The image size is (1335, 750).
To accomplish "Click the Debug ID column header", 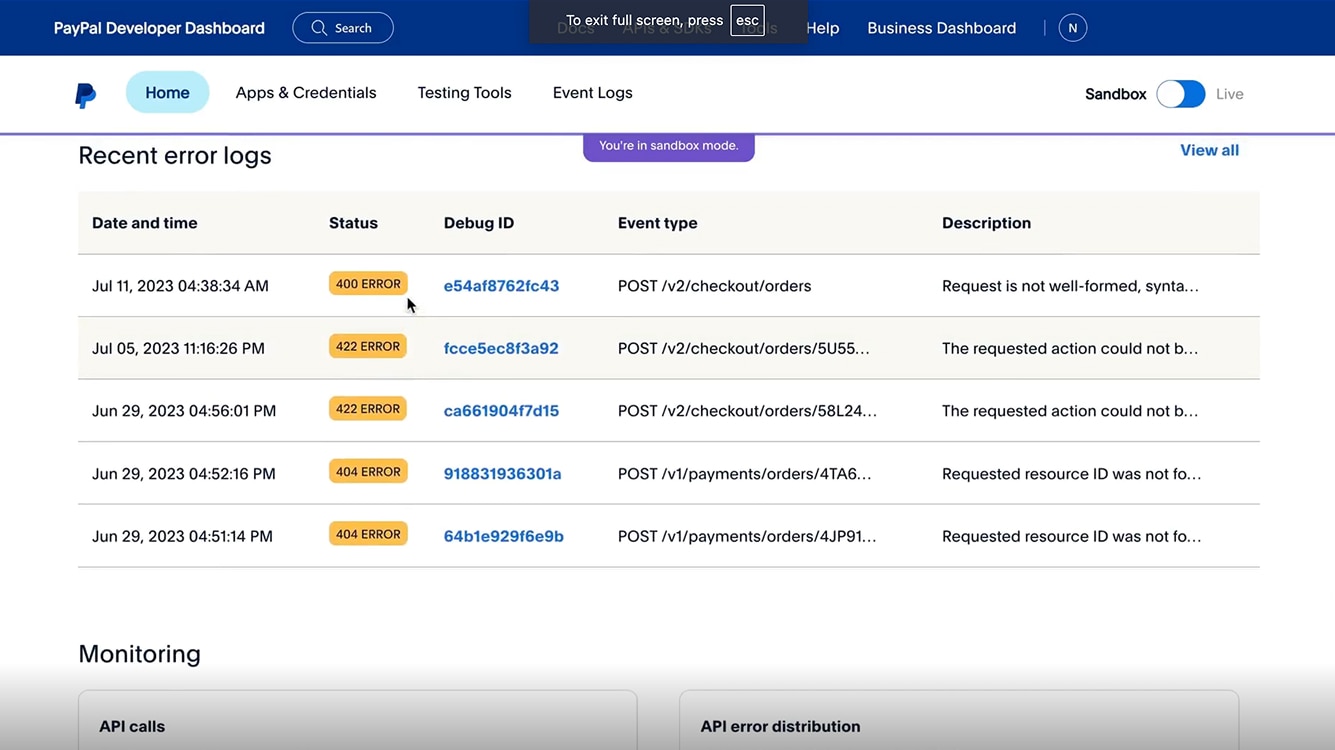I will [x=478, y=223].
